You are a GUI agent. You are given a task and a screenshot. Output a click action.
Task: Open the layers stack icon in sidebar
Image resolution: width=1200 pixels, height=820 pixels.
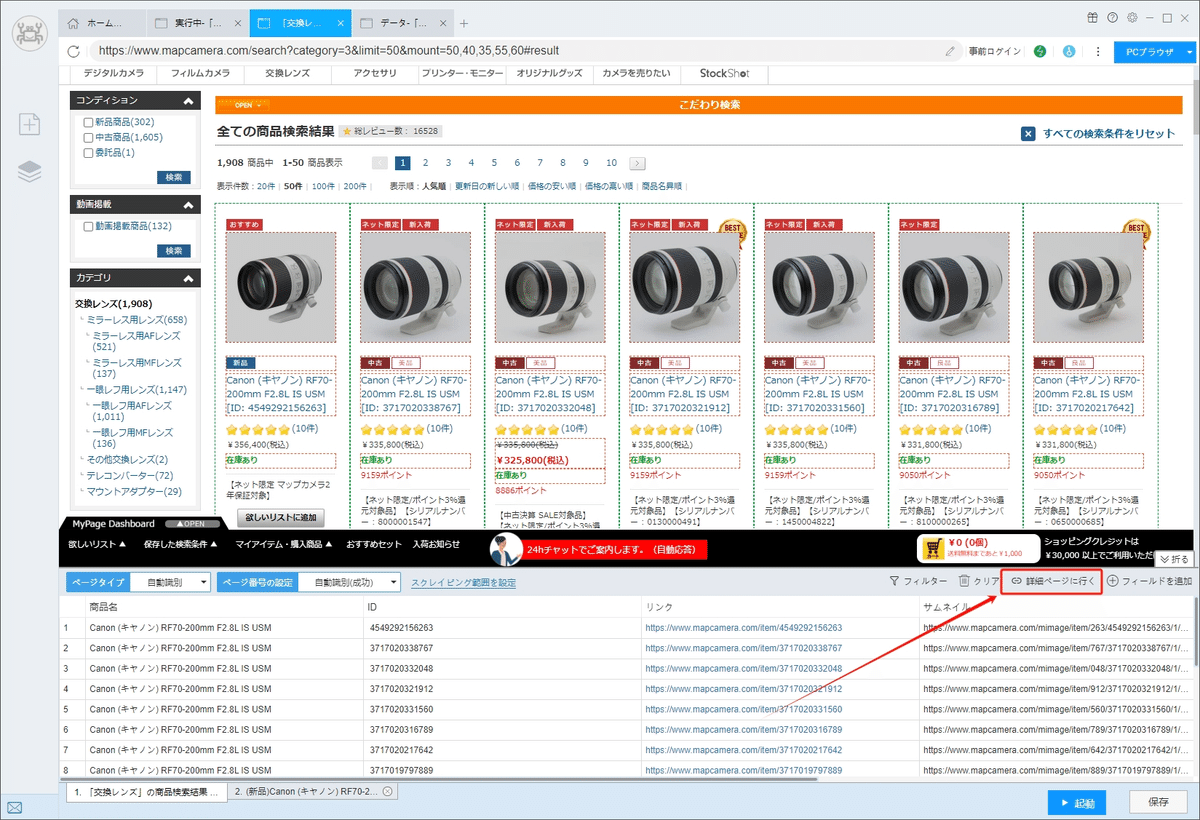click(x=30, y=171)
